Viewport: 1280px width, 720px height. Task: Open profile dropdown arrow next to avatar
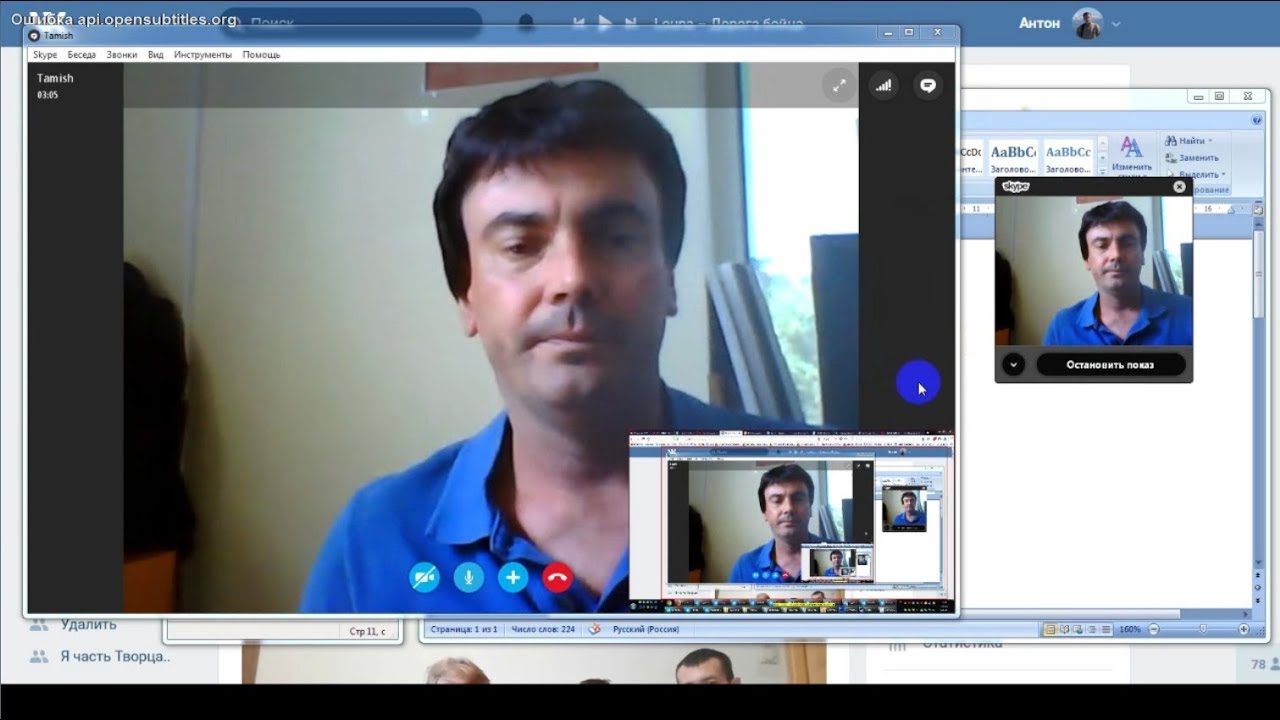pos(1116,24)
